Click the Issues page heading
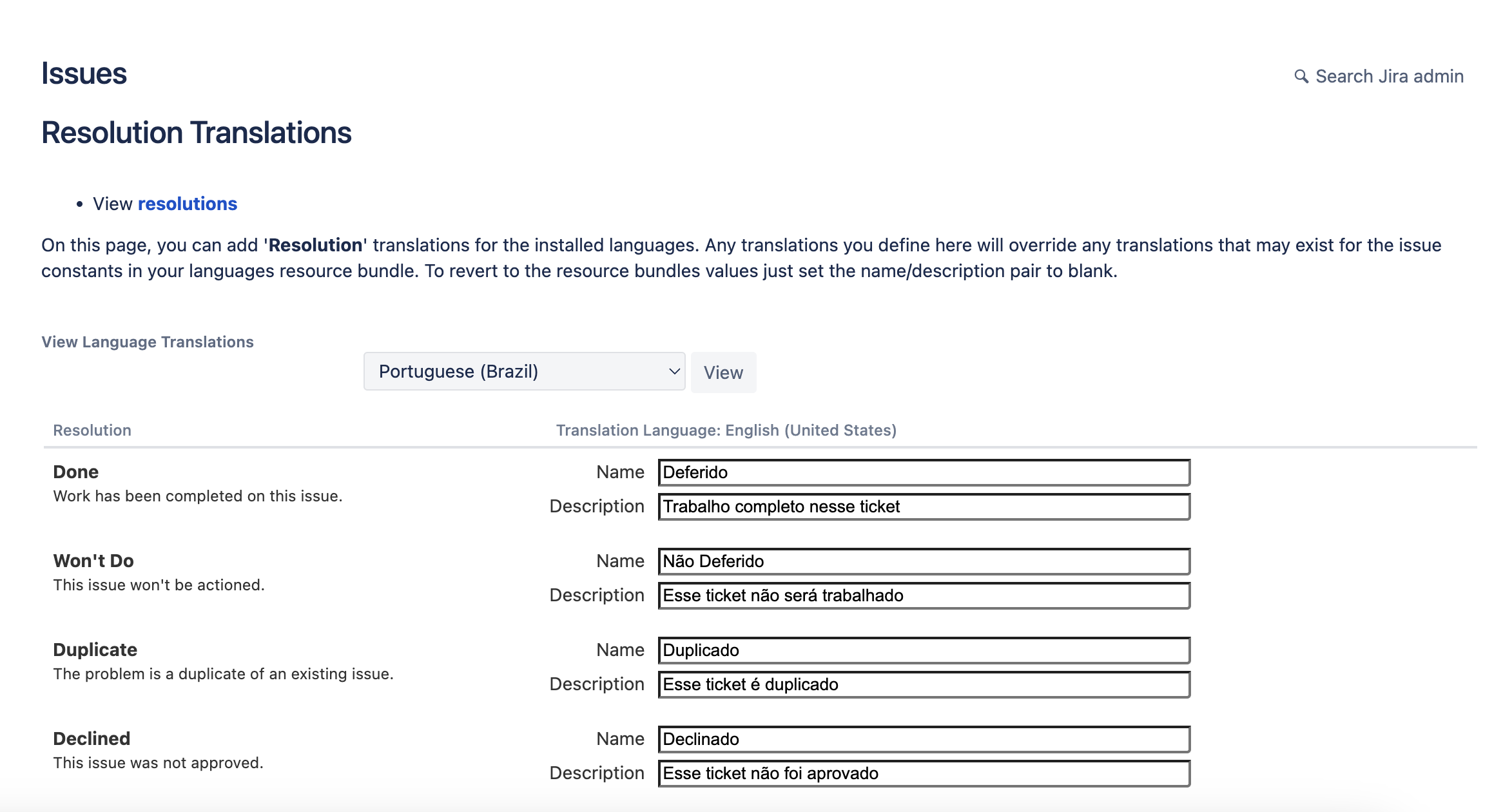 tap(84, 73)
